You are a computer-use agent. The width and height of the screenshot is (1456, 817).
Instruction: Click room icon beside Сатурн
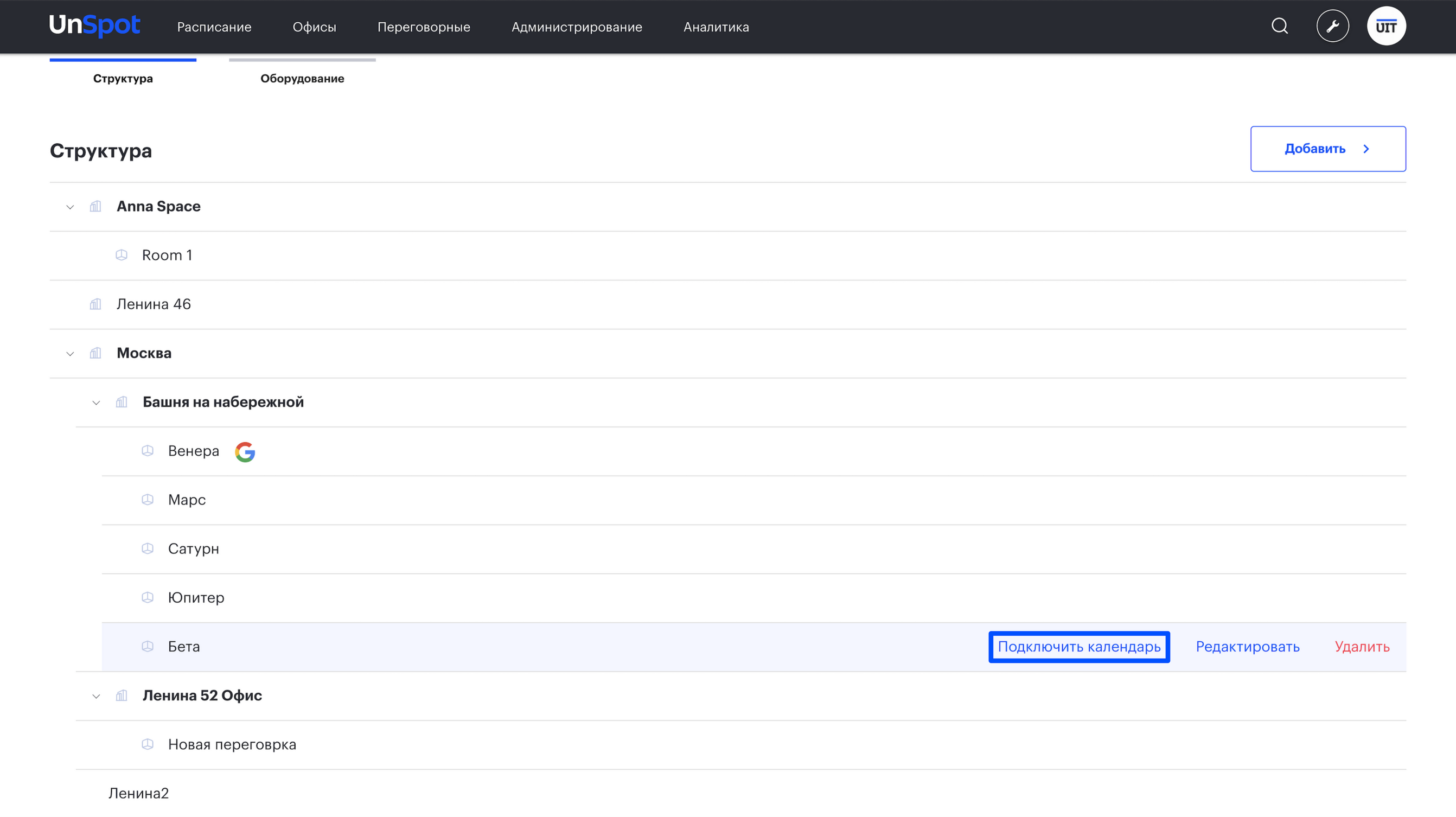[x=148, y=548]
